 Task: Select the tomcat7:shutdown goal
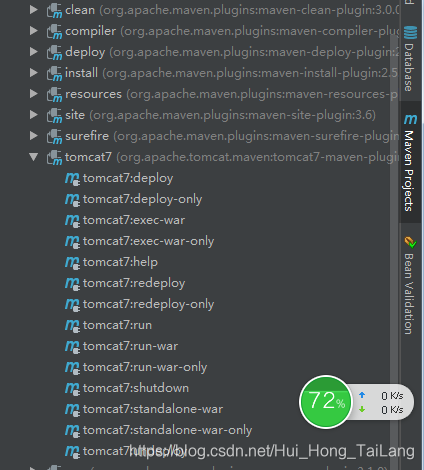pos(136,388)
